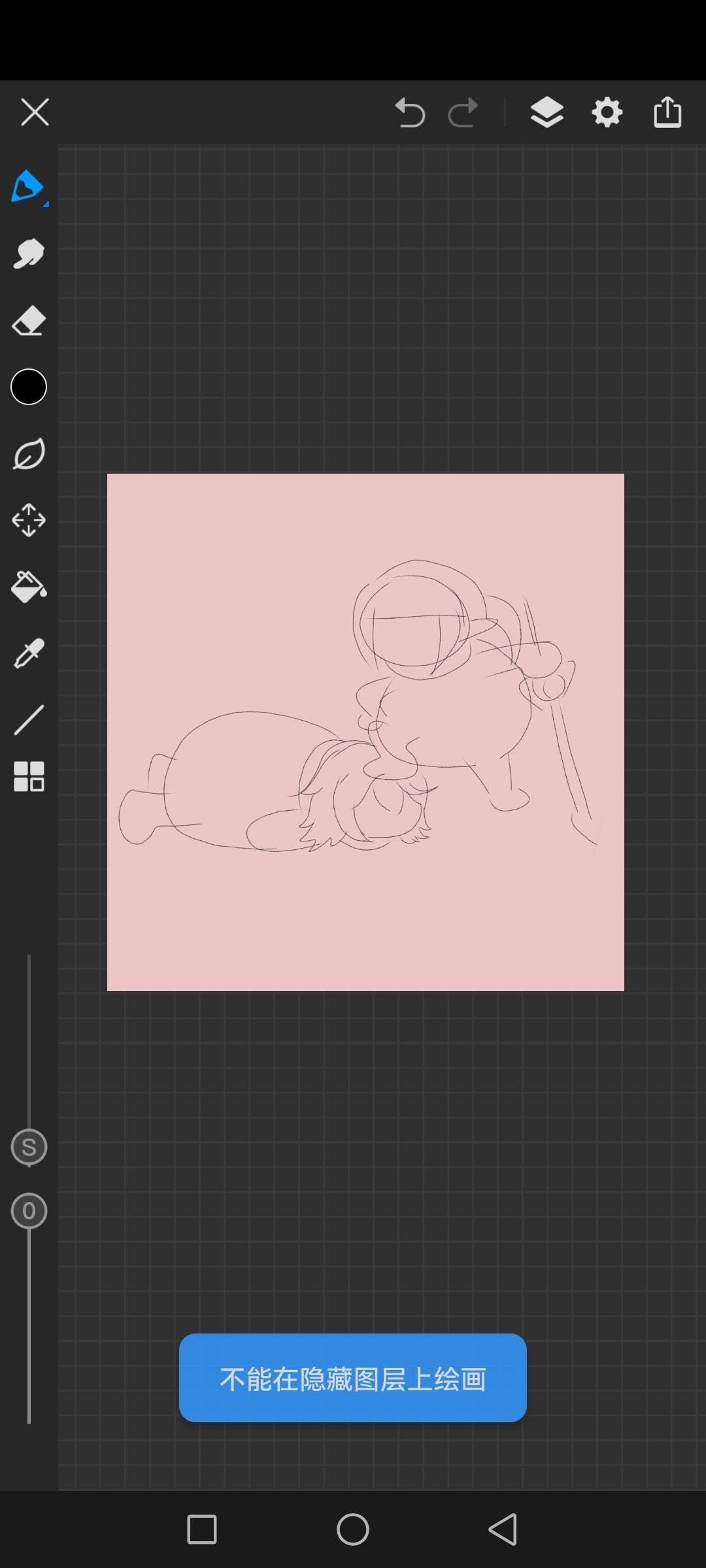The height and width of the screenshot is (1568, 706).
Task: Tap the pink sketch canvas
Action: (365, 732)
